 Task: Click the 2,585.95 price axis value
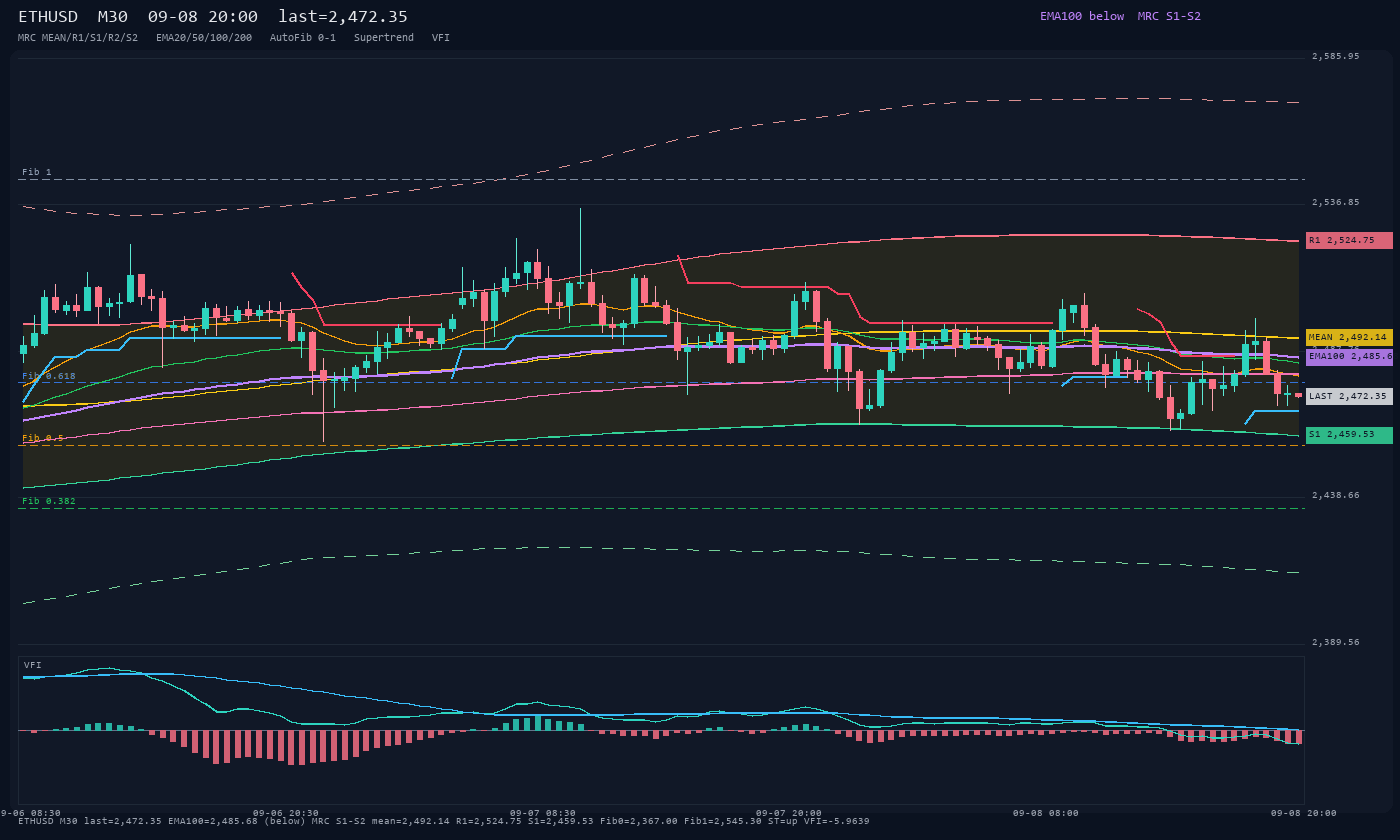[1336, 56]
